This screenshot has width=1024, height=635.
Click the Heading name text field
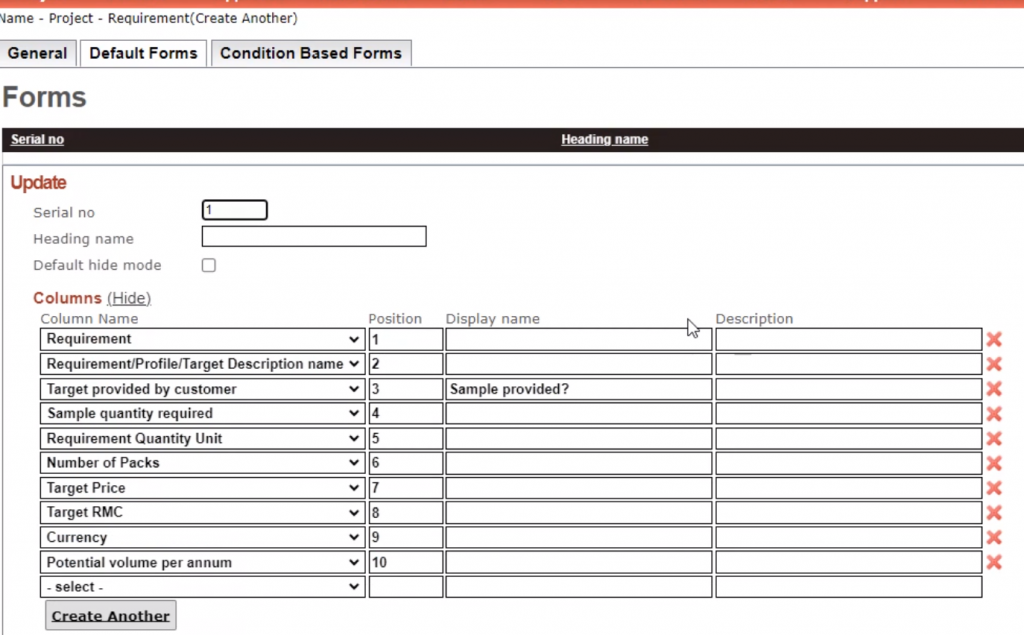pyautogui.click(x=314, y=237)
